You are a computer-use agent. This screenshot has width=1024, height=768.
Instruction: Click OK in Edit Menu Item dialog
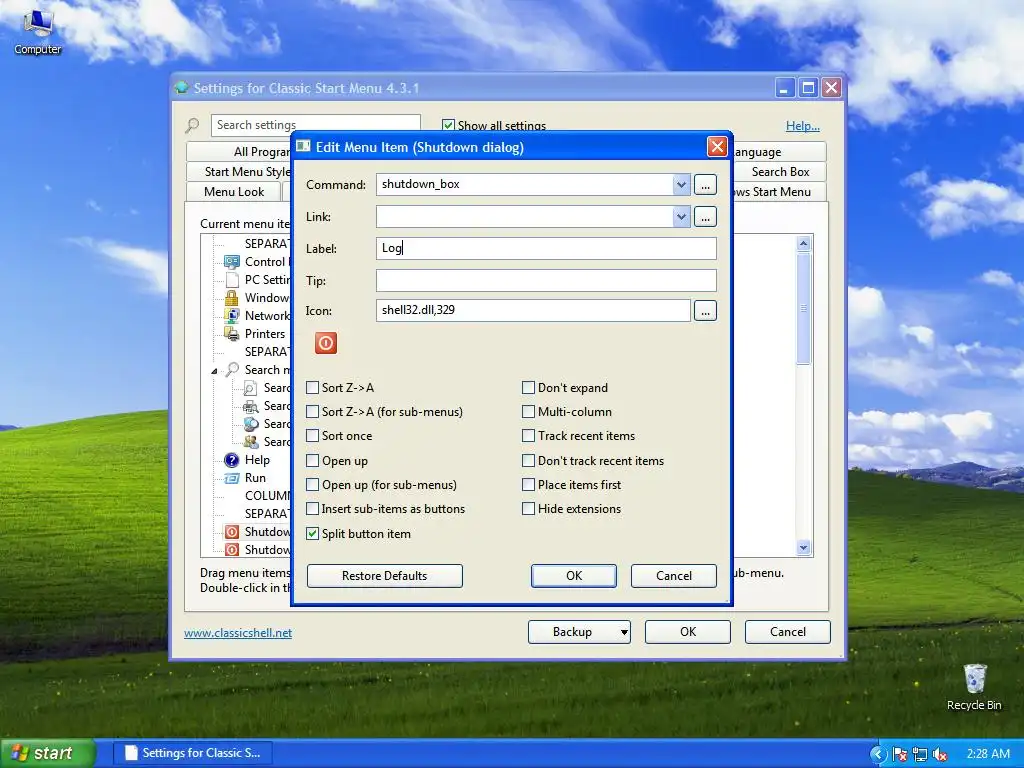point(573,576)
